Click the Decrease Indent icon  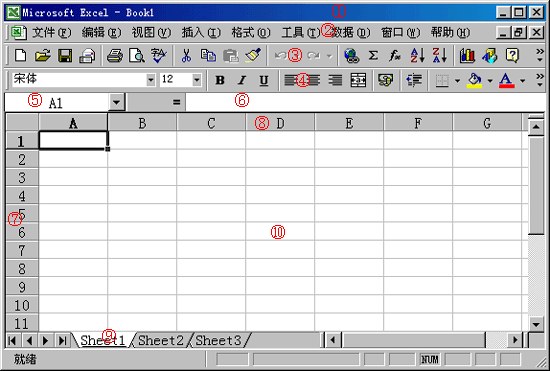click(414, 80)
